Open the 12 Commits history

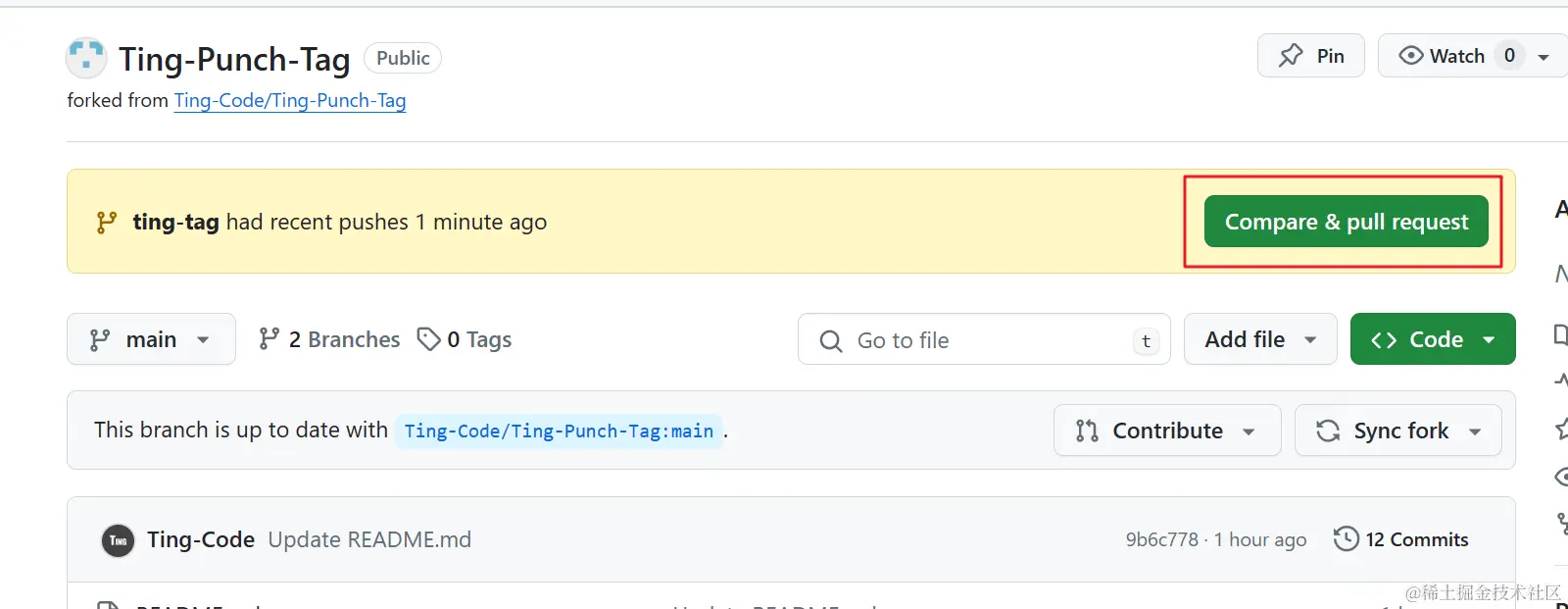coord(1416,539)
